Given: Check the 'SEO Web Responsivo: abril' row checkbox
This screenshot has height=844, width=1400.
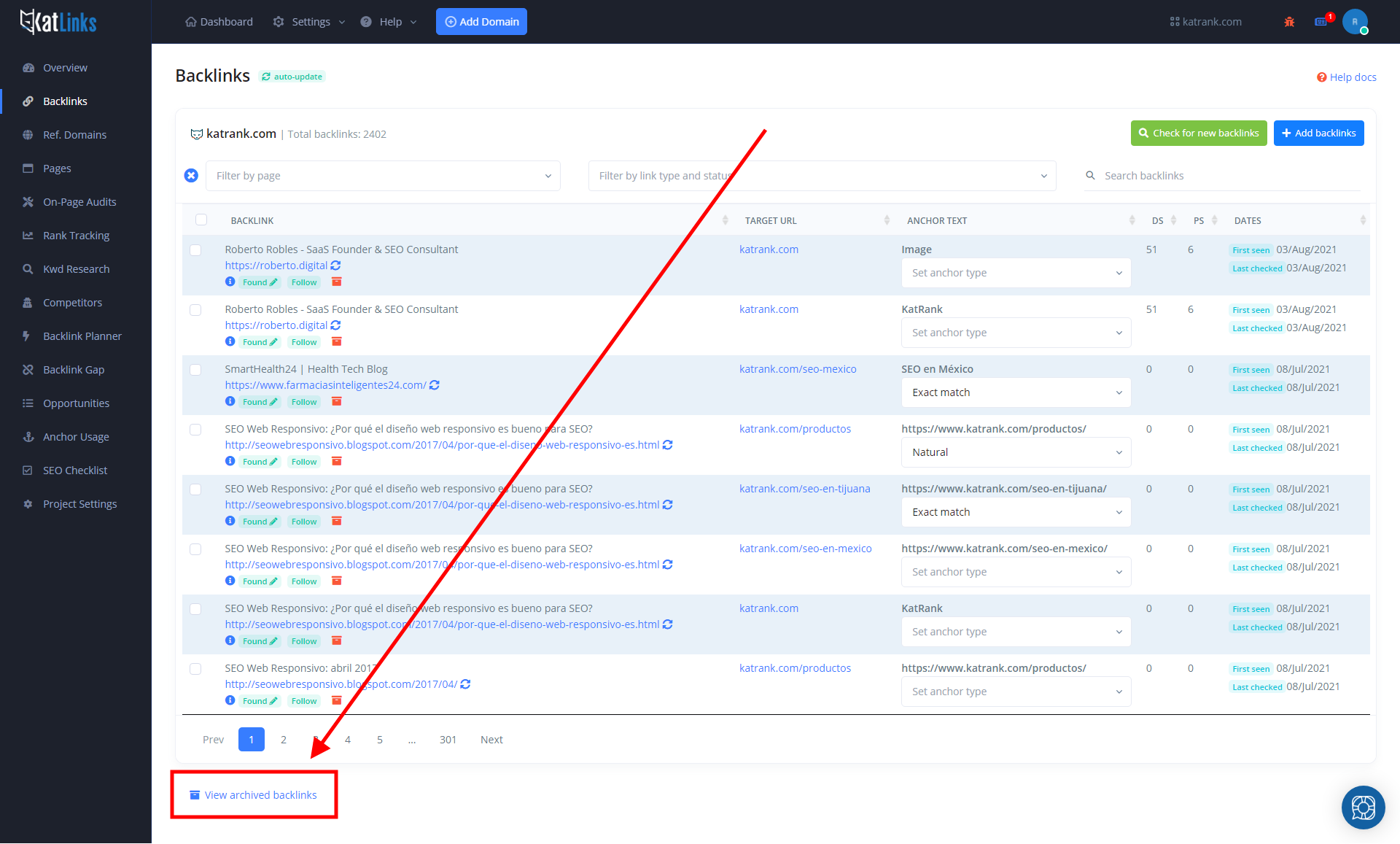Looking at the screenshot, I should click(195, 669).
